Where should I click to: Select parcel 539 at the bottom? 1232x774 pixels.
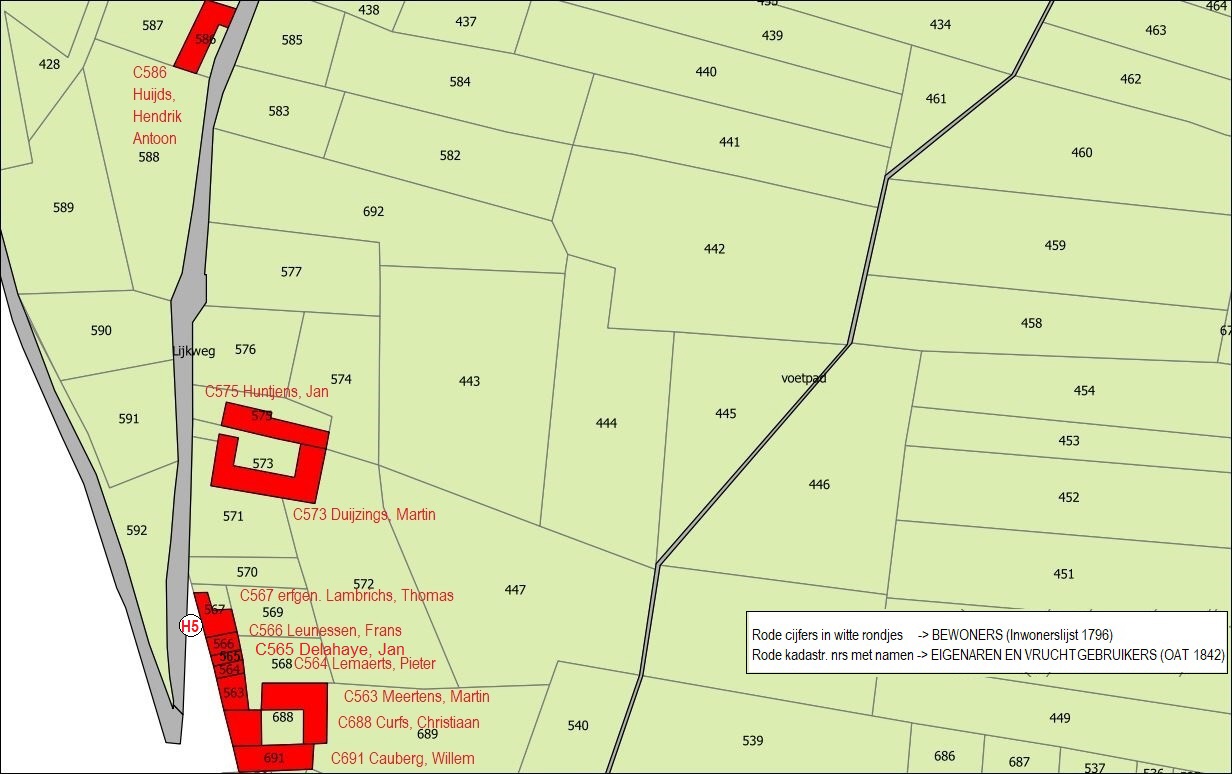tap(753, 741)
